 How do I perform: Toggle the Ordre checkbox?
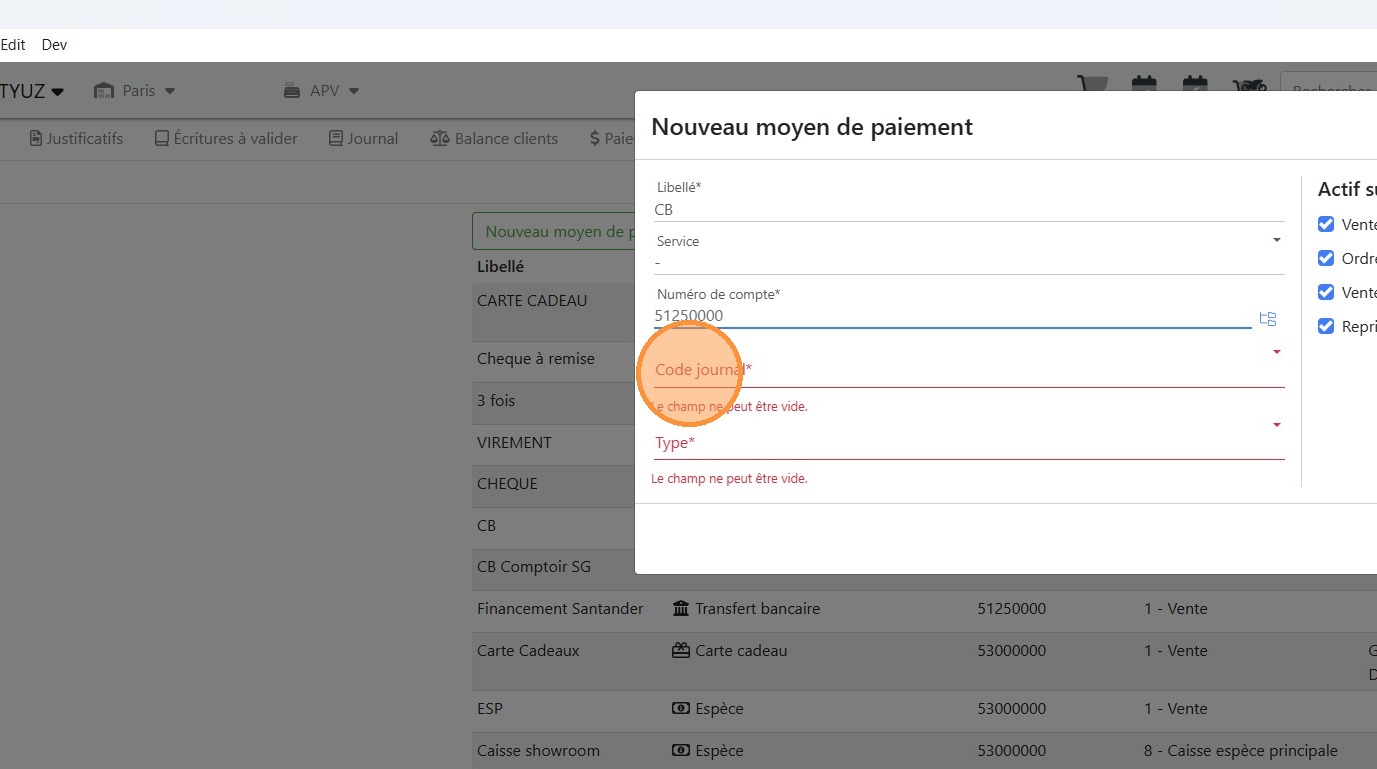coord(1326,258)
